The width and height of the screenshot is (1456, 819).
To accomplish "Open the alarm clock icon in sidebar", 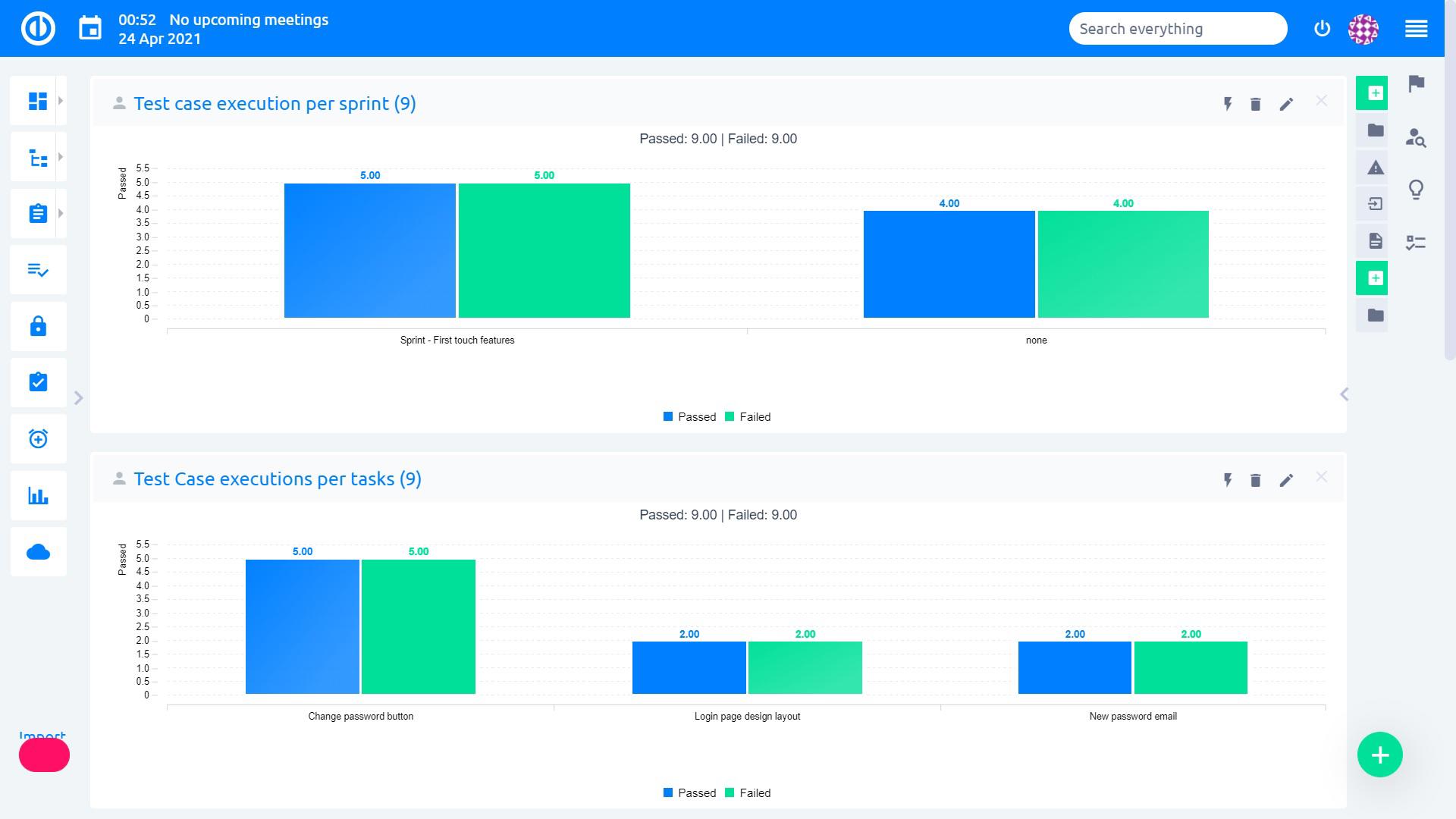I will click(x=38, y=439).
